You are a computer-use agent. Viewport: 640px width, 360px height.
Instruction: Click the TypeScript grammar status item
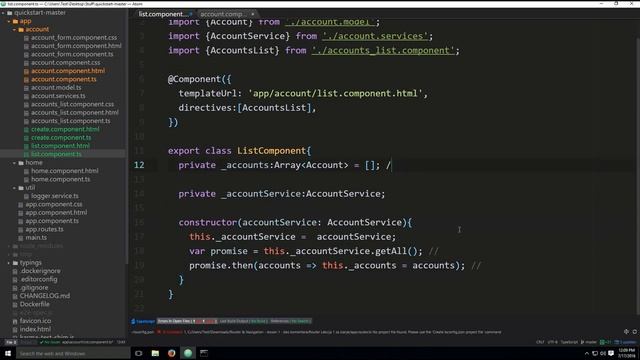pos(569,342)
